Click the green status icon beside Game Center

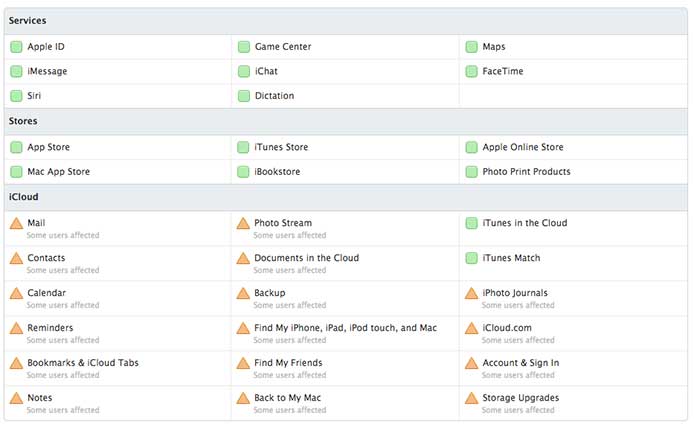[x=244, y=46]
